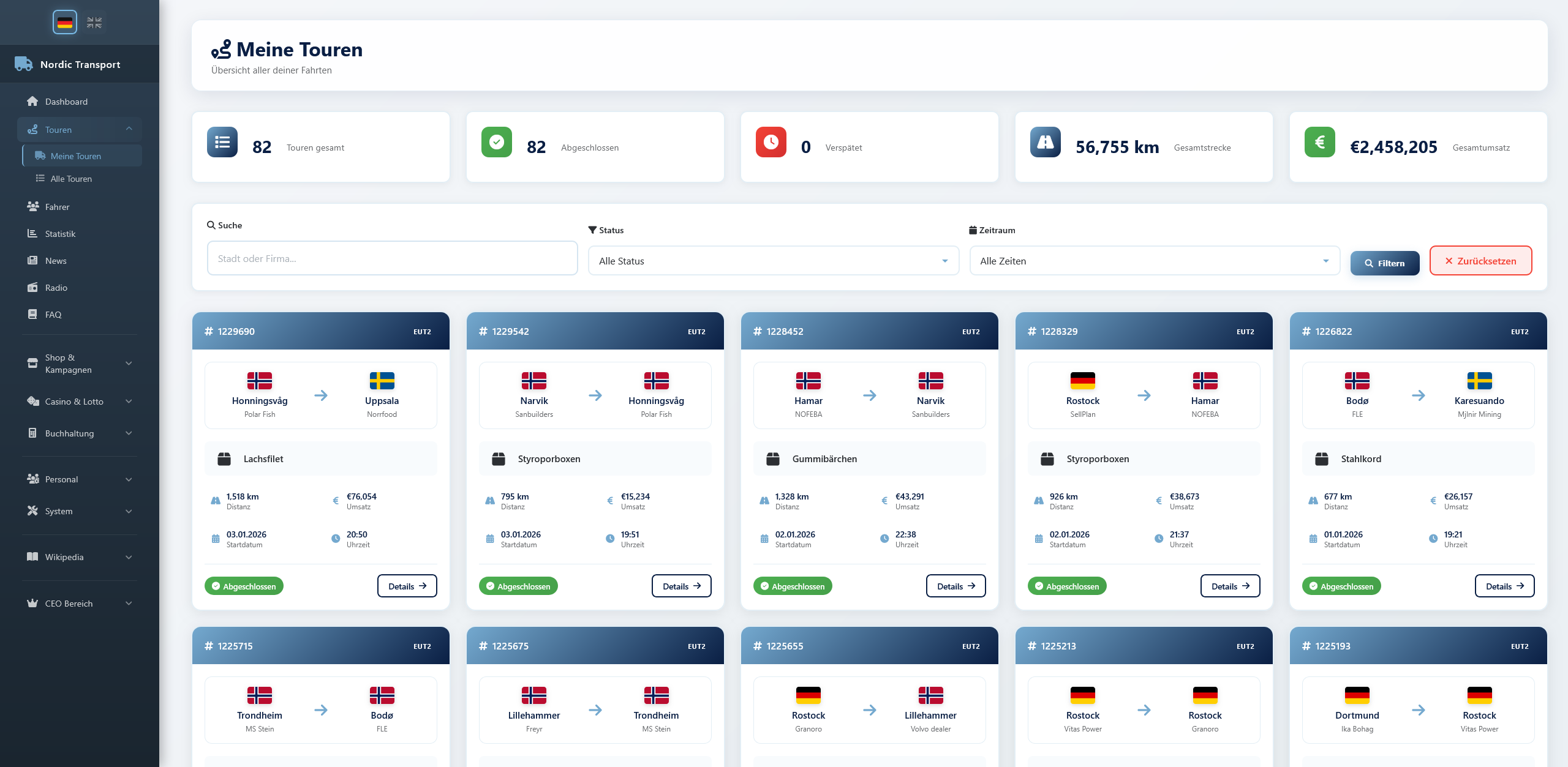This screenshot has width=1568, height=767.
Task: Click the Zurücksetzen reset button
Action: (1480, 261)
